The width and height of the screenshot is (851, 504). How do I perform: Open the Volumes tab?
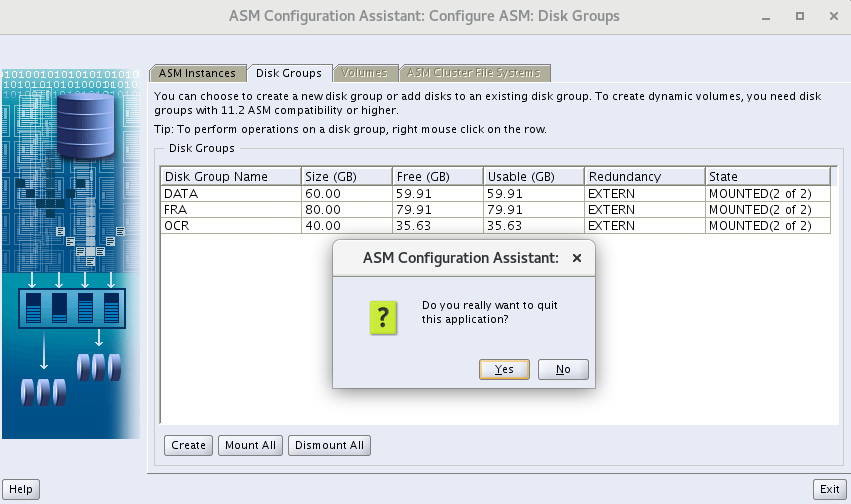click(364, 73)
